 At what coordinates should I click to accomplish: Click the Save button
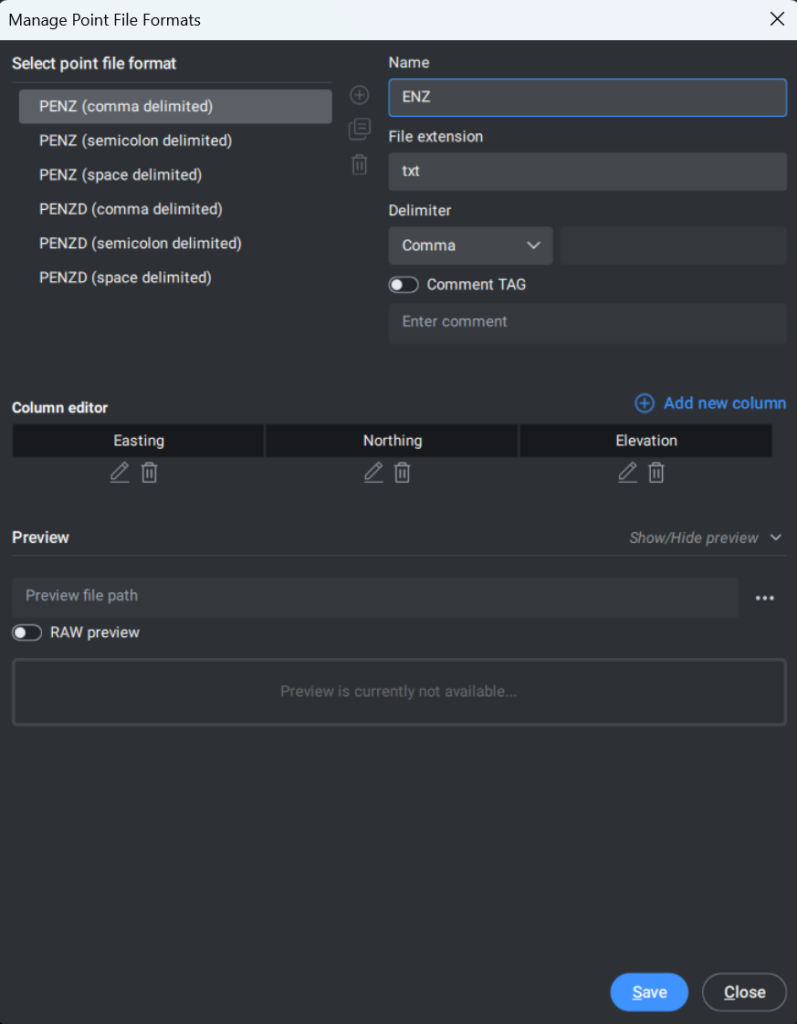click(649, 992)
